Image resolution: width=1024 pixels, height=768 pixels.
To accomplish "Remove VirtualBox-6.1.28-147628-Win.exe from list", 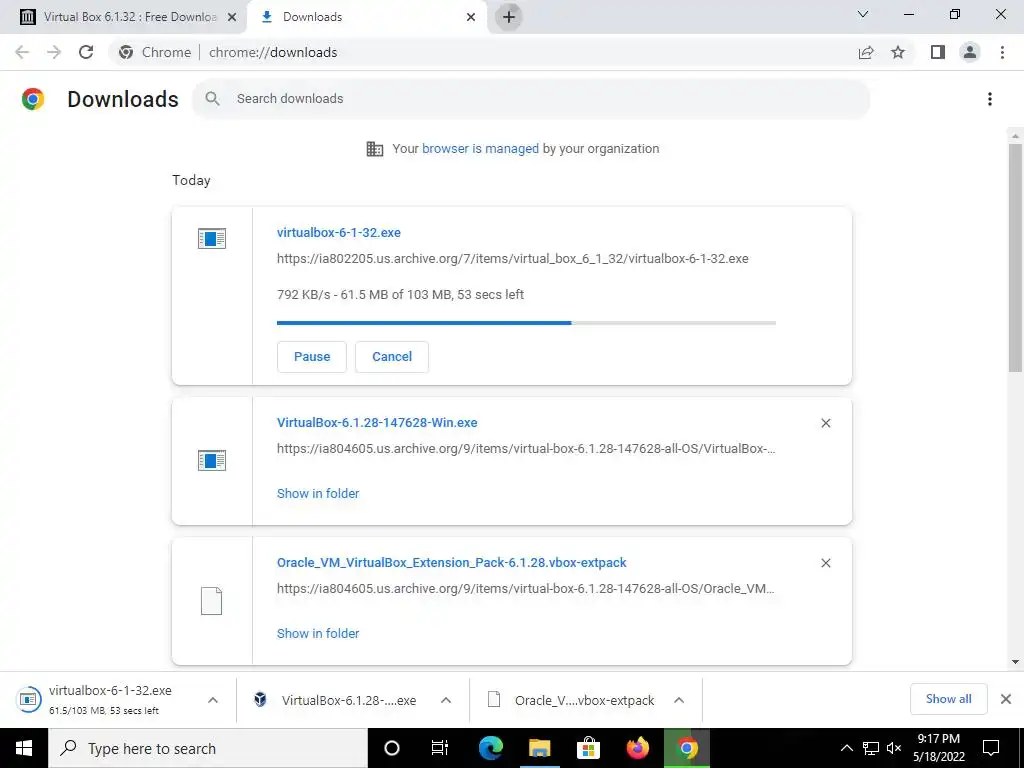I will [x=825, y=423].
